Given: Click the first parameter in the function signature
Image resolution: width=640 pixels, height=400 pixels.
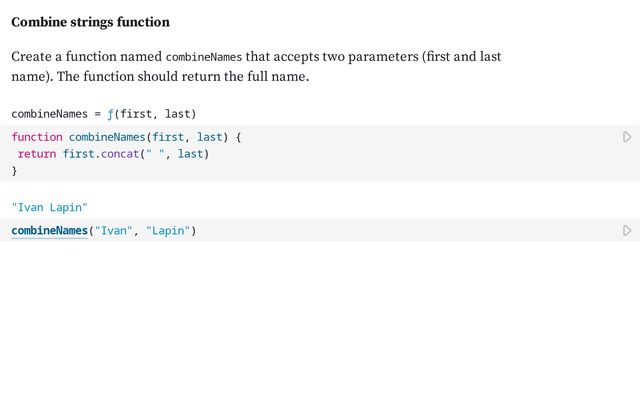Looking at the screenshot, I should (x=170, y=137).
